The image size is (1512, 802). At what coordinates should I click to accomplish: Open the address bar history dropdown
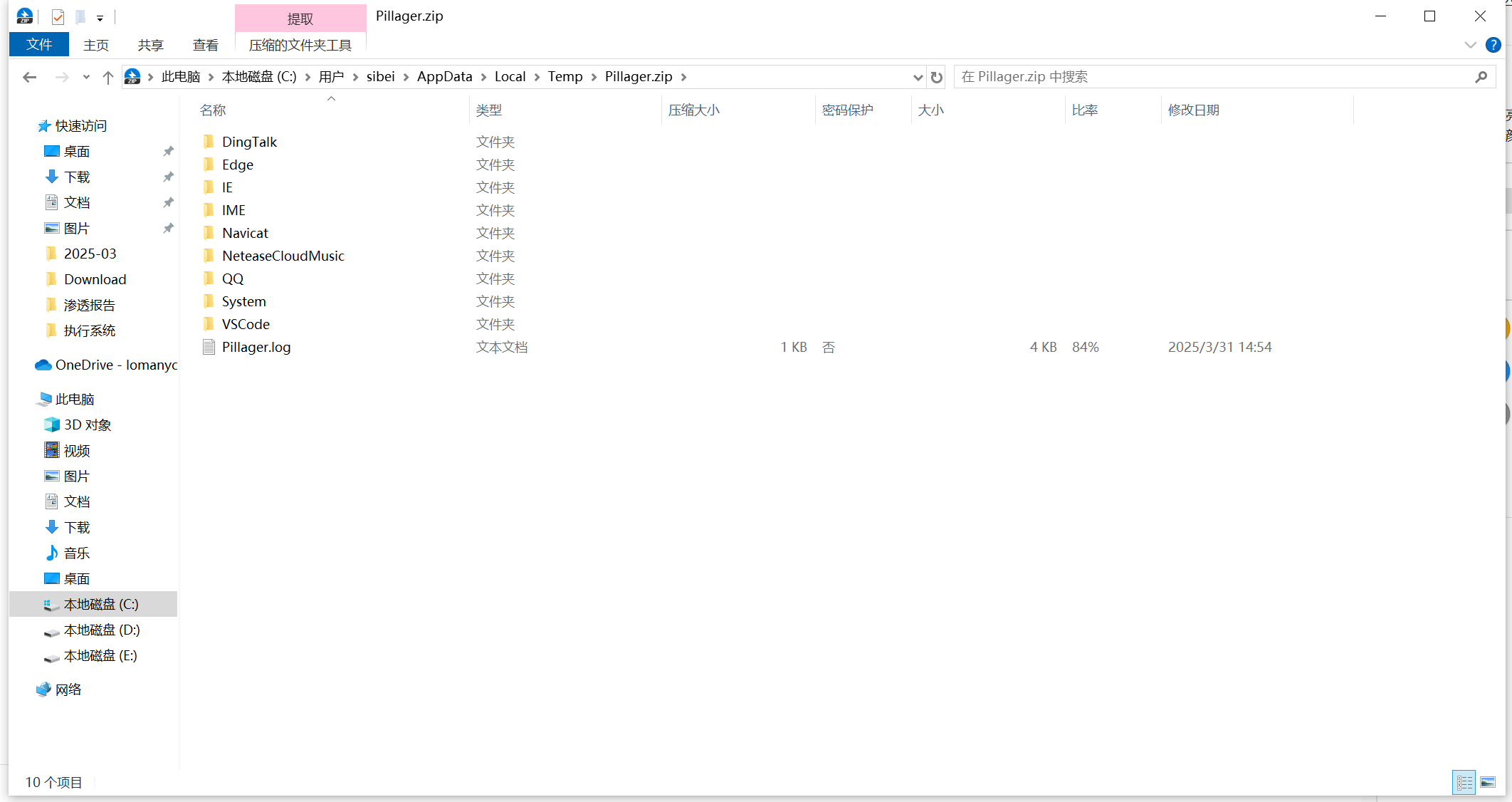pyautogui.click(x=918, y=77)
